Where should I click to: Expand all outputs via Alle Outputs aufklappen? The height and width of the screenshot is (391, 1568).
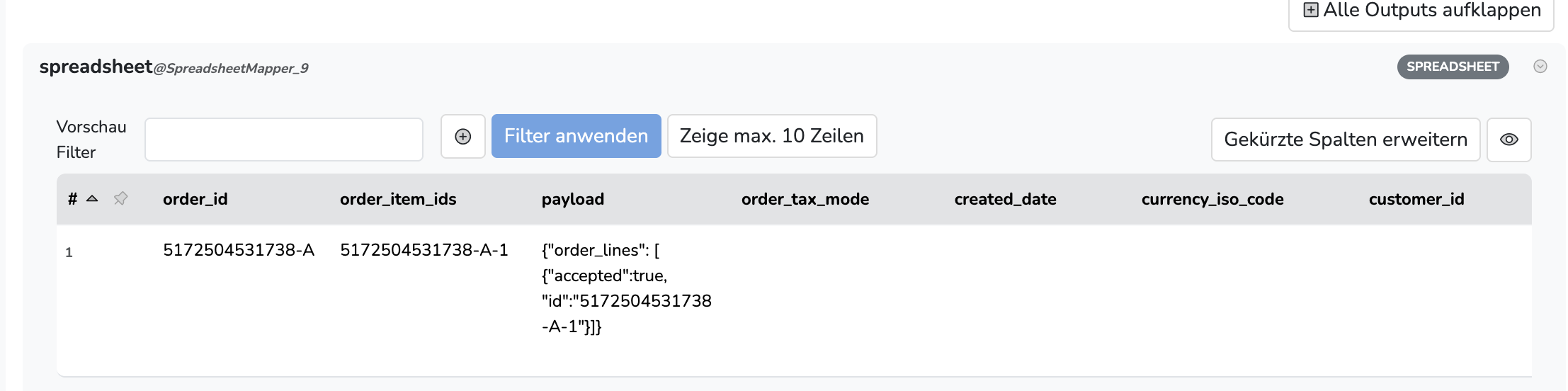(1421, 11)
